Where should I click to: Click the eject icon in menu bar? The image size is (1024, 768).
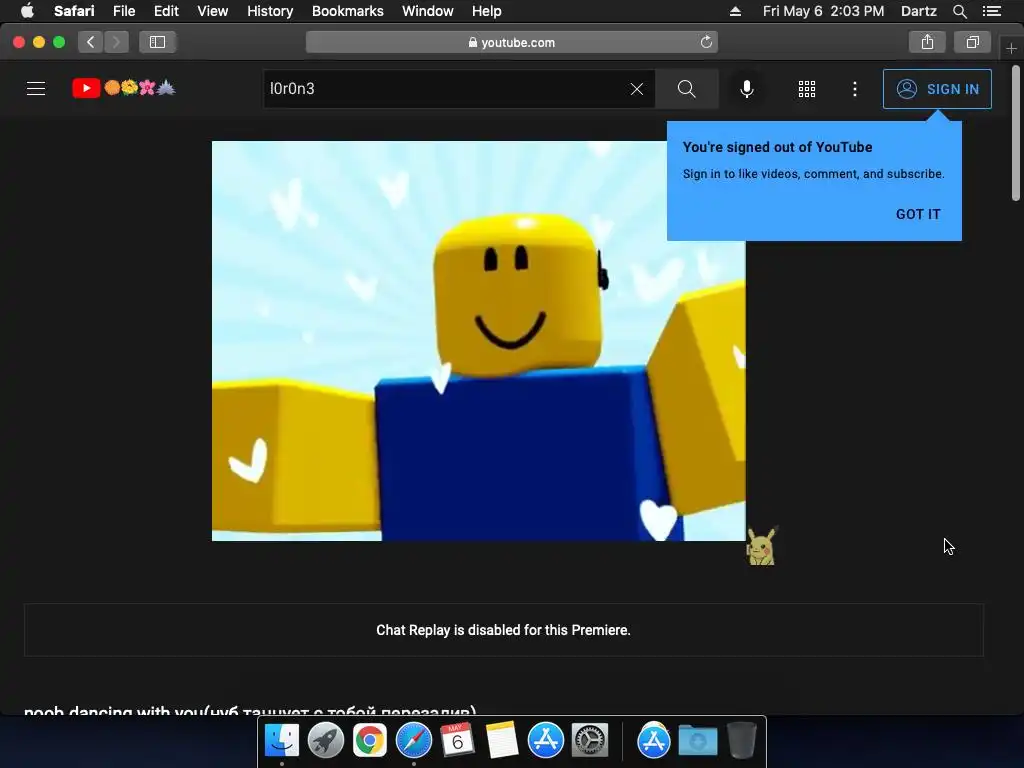click(x=735, y=11)
